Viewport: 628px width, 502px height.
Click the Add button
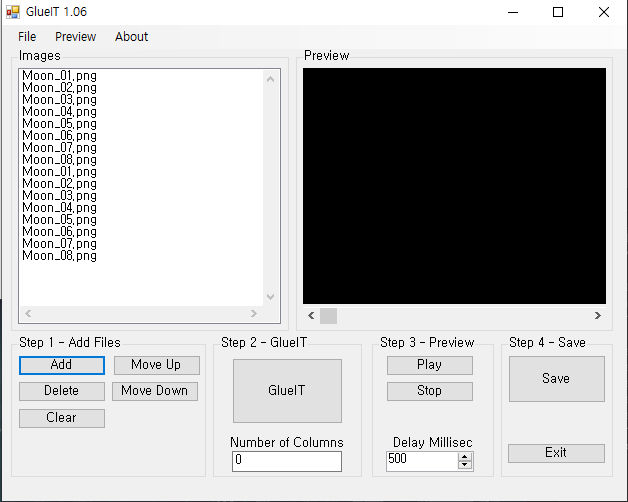tap(62, 365)
